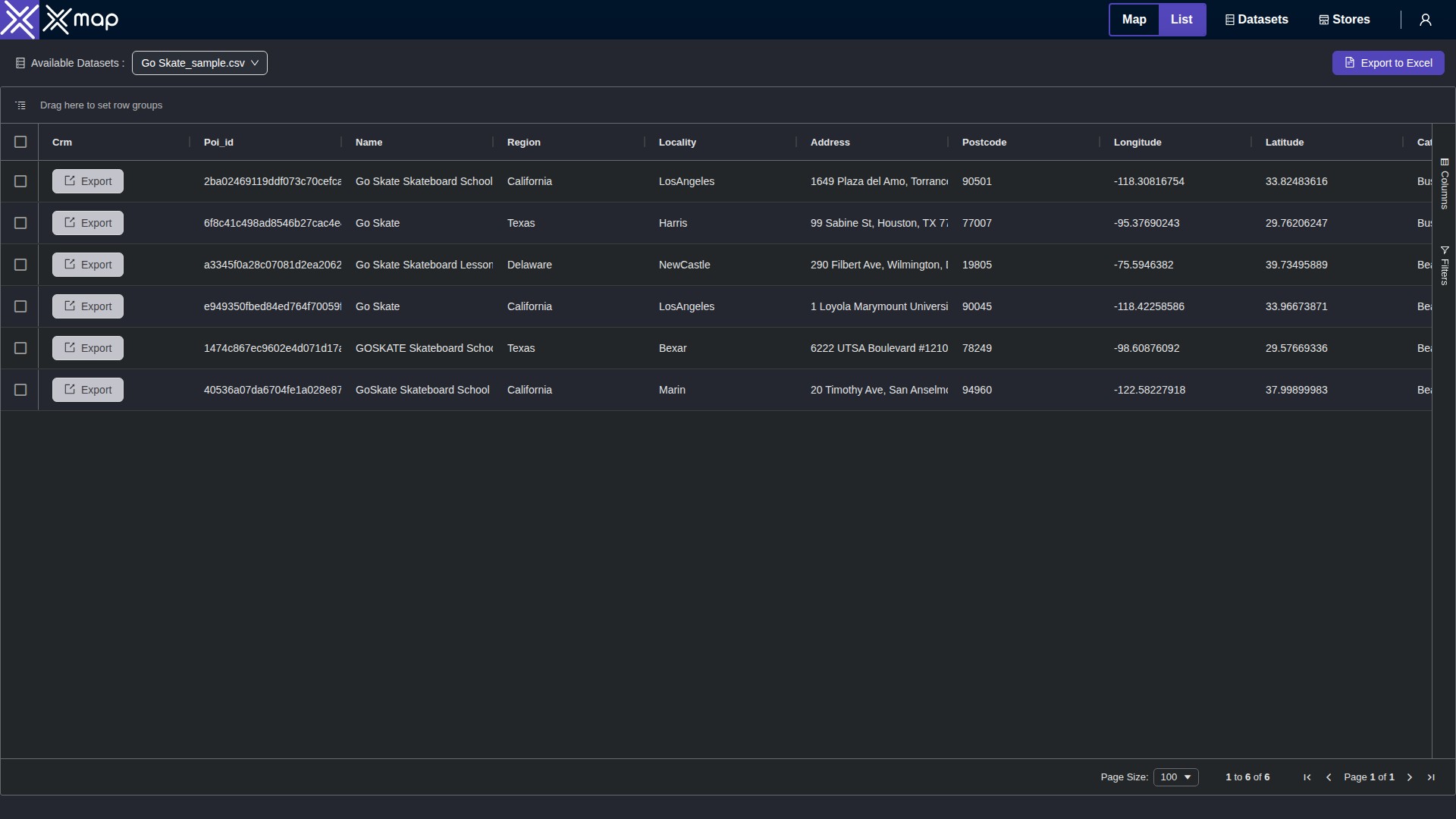Go to the first page
The image size is (1456, 819).
(x=1307, y=777)
